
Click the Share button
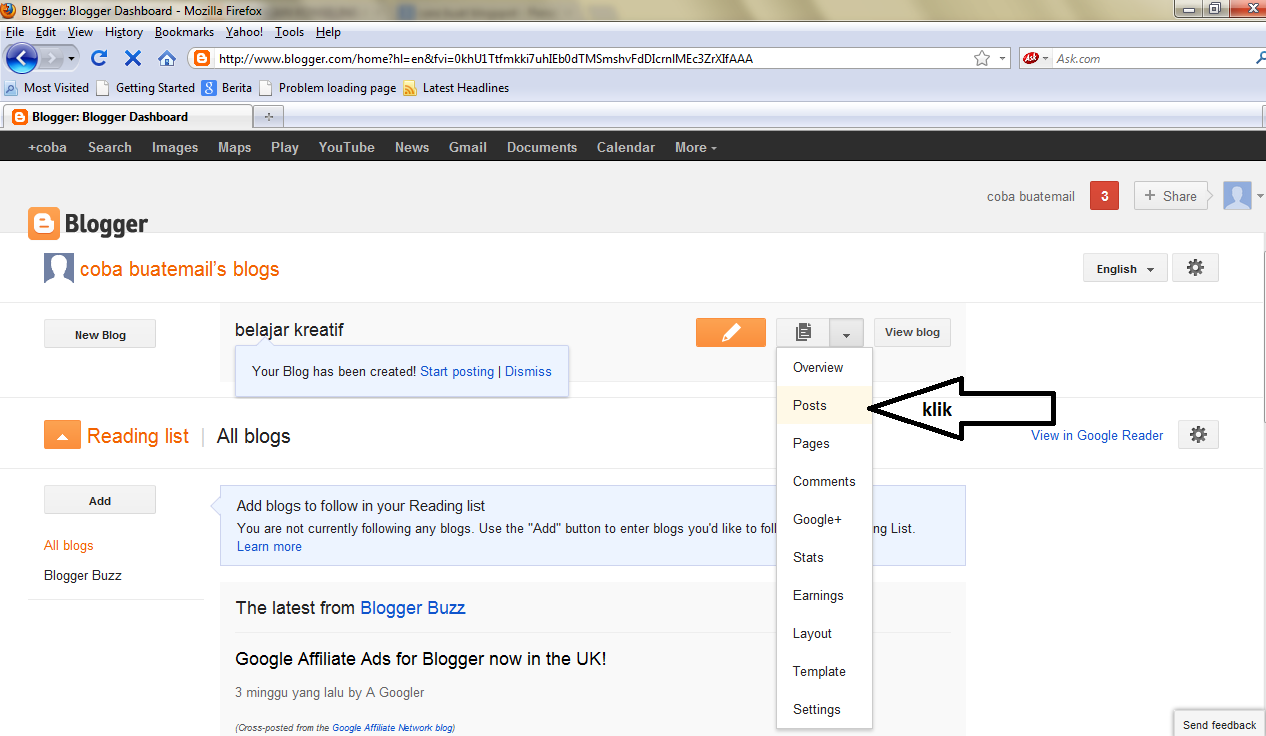(1170, 196)
